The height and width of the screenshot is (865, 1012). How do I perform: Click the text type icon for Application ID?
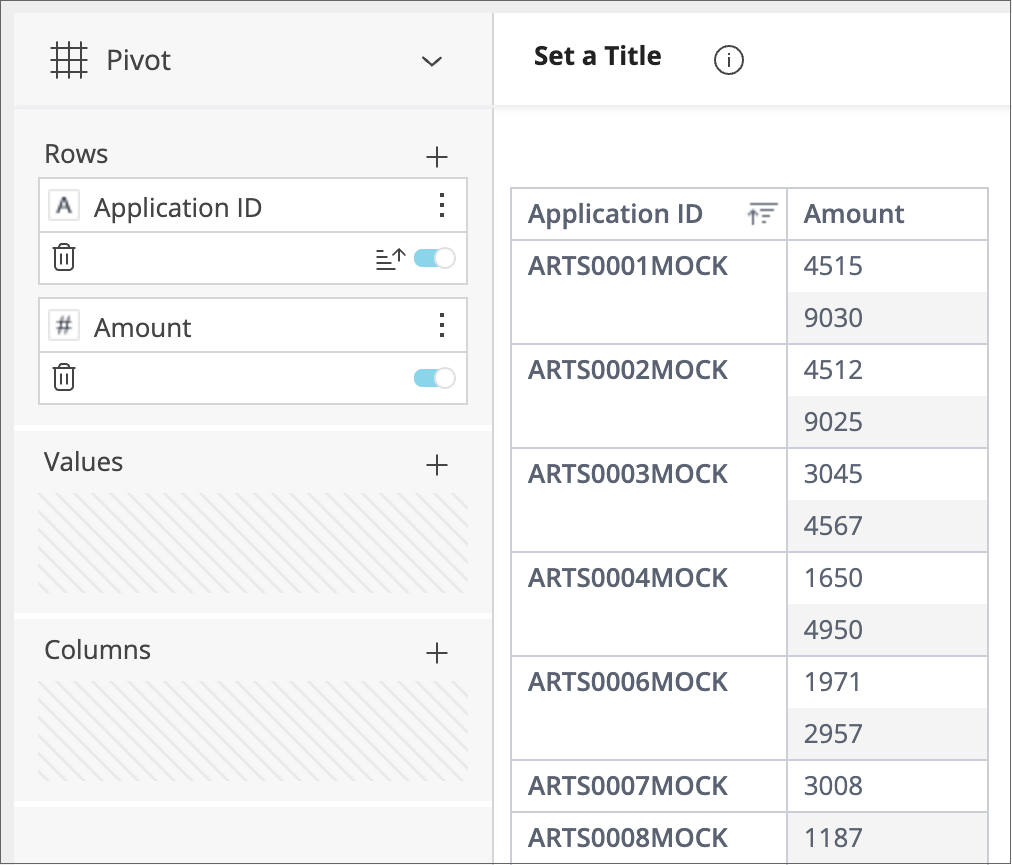point(64,206)
